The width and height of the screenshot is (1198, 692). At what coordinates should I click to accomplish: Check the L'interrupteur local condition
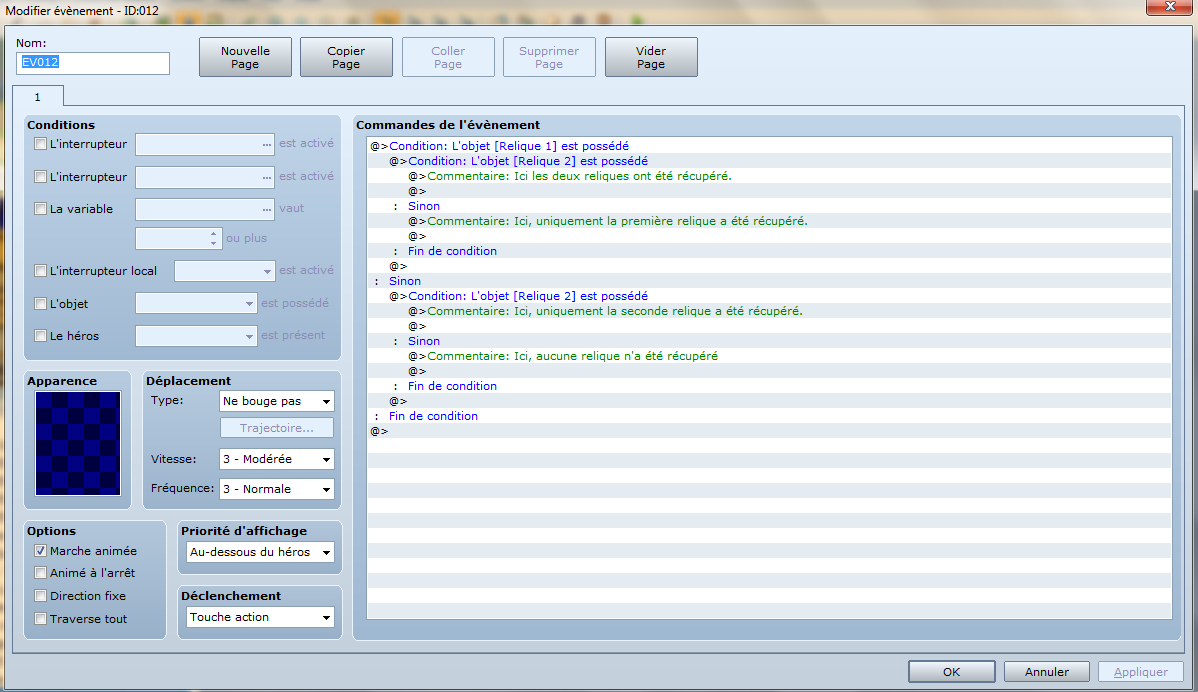[x=40, y=270]
